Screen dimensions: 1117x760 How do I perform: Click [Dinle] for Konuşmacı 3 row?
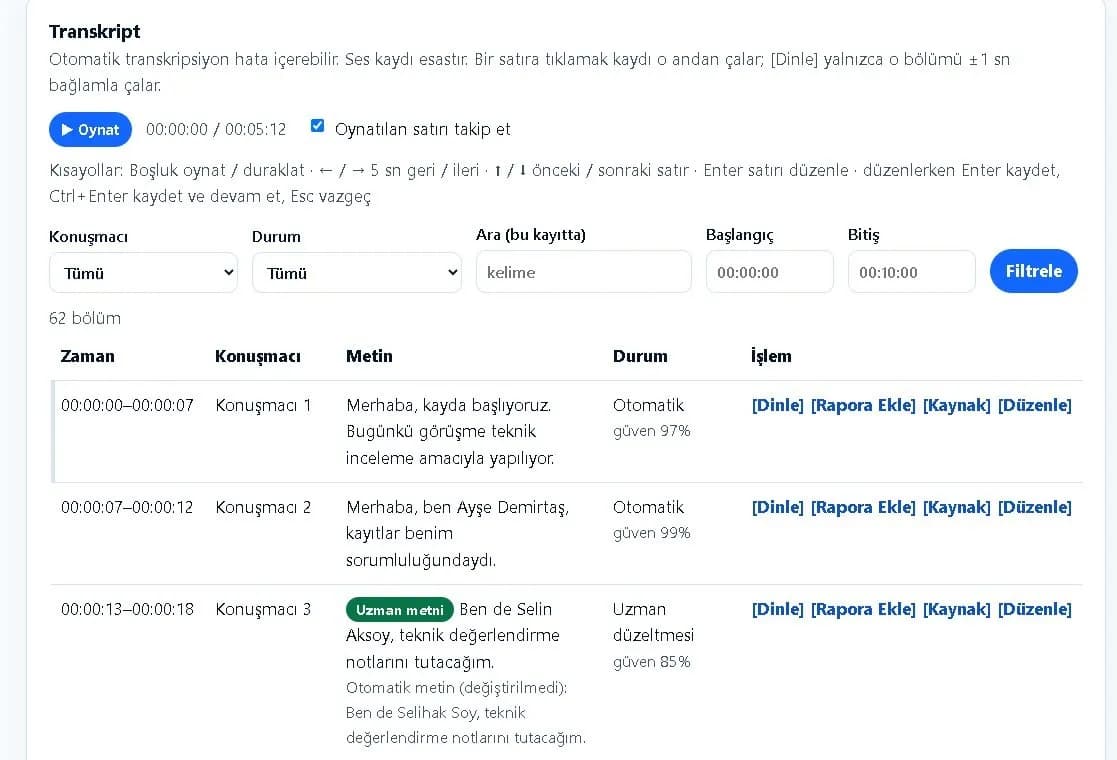coord(777,609)
